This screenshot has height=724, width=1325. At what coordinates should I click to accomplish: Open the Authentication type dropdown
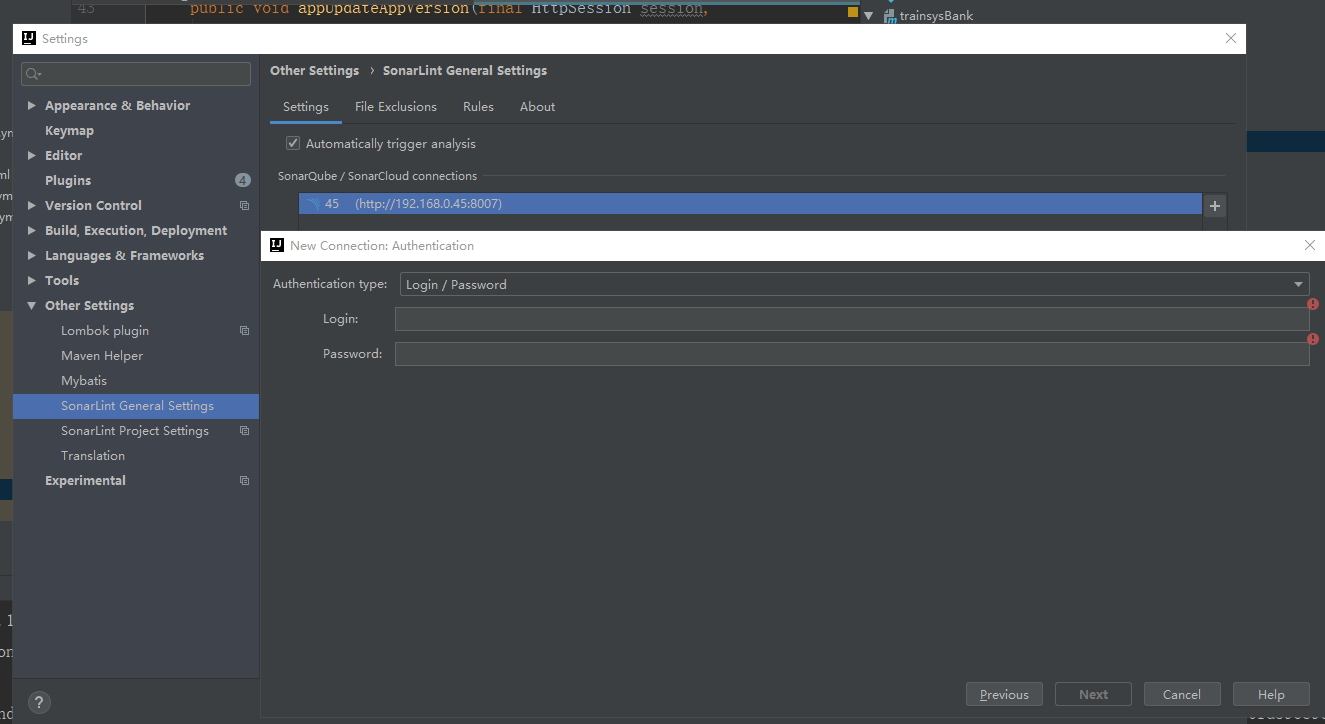pos(854,284)
